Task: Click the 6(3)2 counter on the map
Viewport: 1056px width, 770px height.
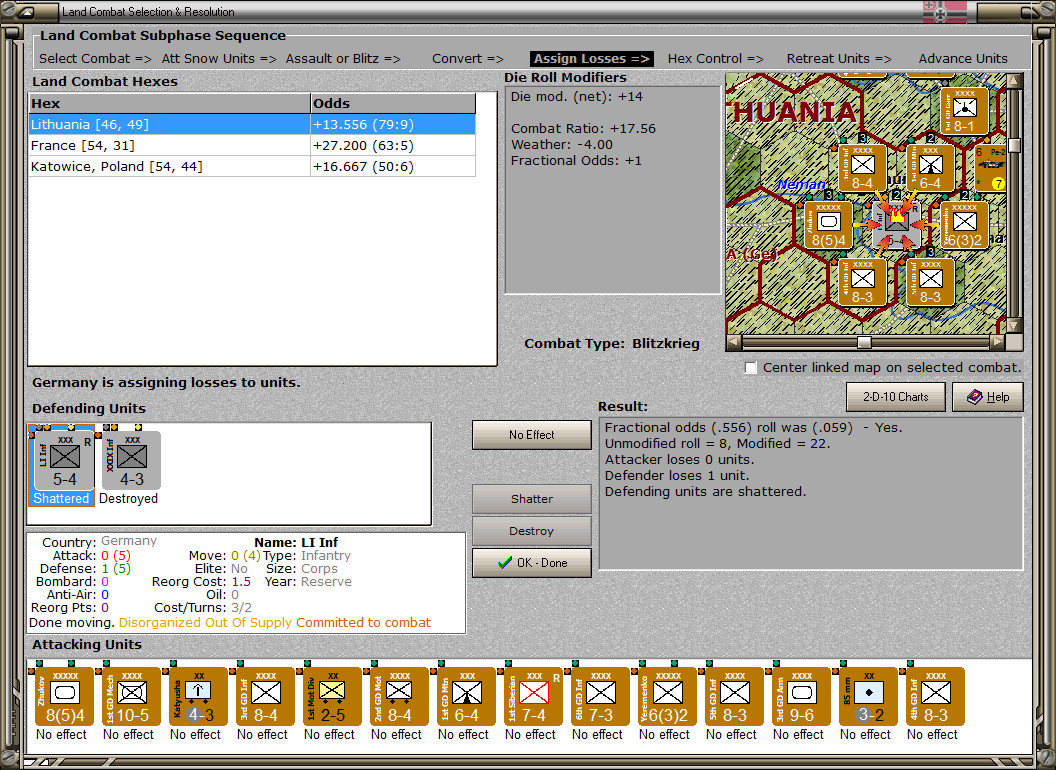Action: click(x=964, y=225)
